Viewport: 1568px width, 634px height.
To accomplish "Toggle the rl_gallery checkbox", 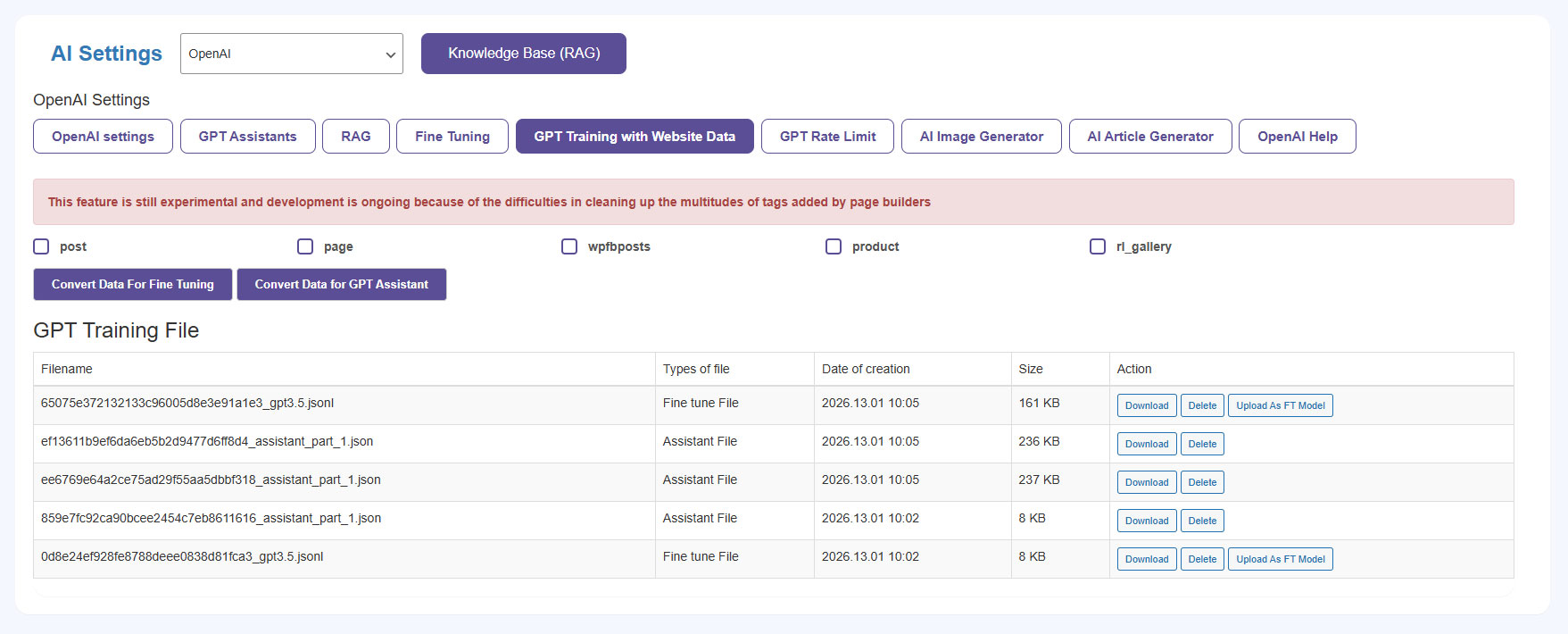I will (1098, 246).
